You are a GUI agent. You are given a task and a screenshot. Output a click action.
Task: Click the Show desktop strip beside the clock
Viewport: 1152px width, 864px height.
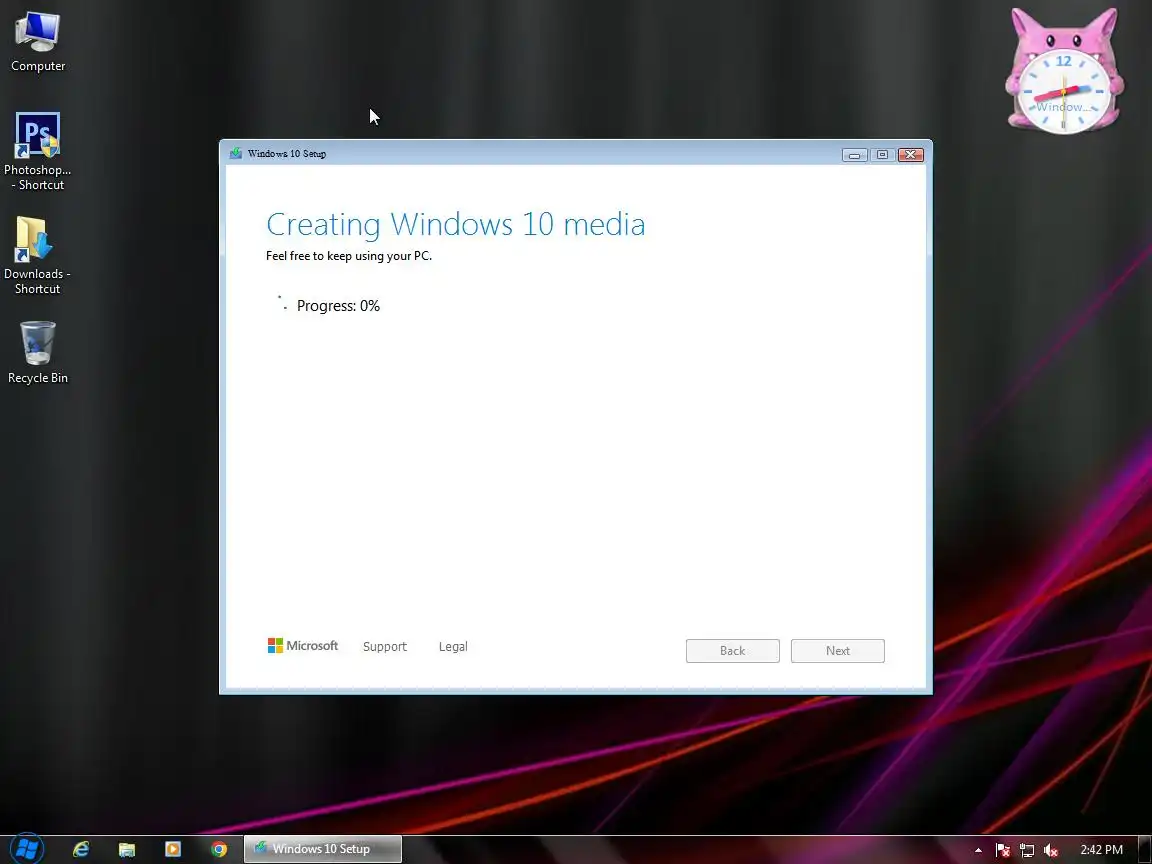coord(1145,849)
